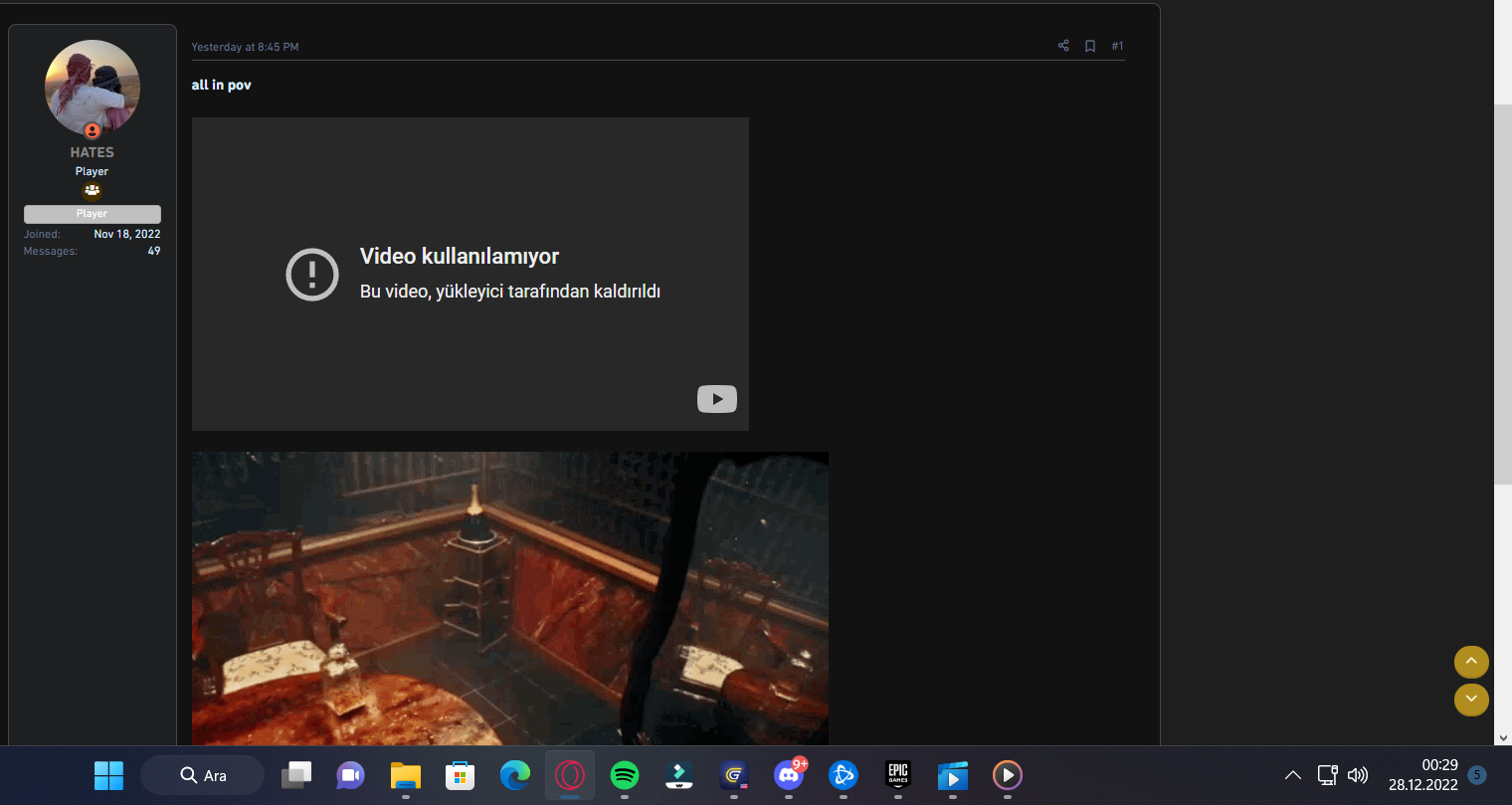Open Logitech G HUB taskbar icon

click(734, 775)
